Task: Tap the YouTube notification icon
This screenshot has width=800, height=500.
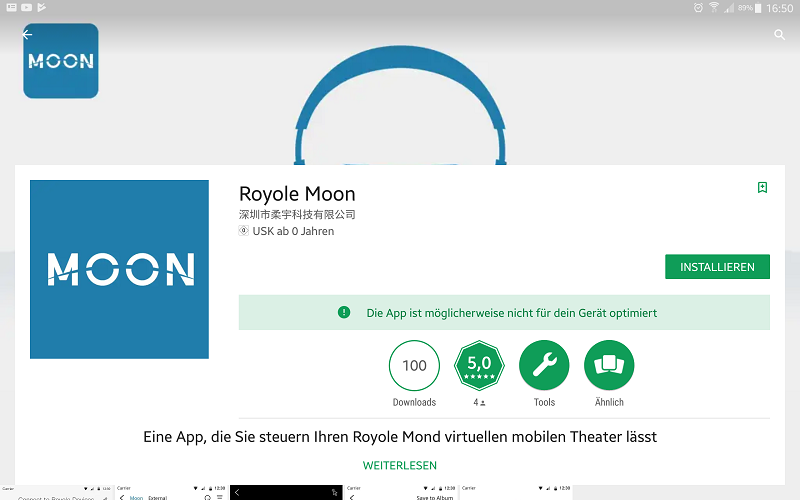Action: pos(27,7)
